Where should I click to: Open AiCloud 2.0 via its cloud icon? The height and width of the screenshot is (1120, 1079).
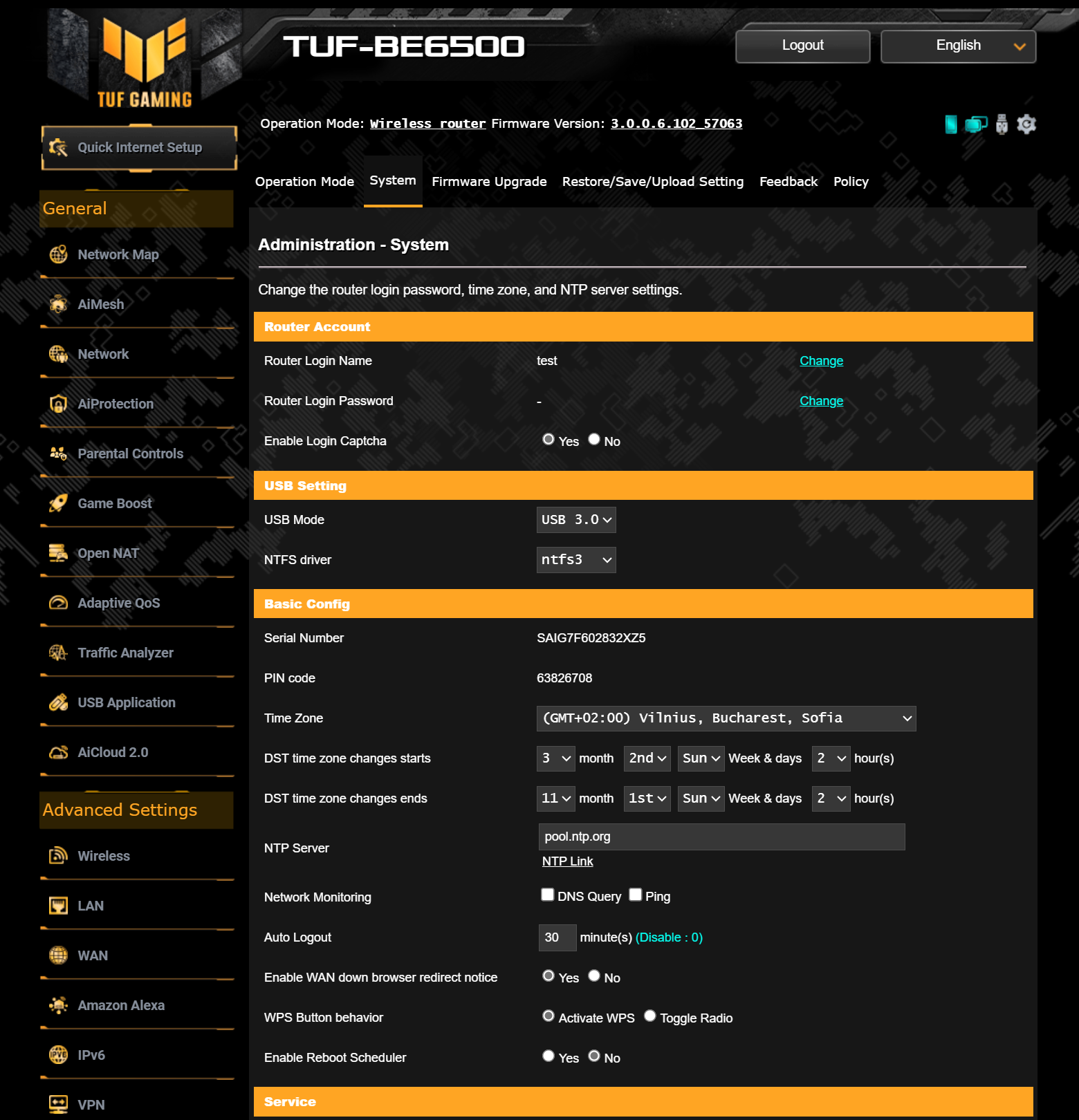coord(58,752)
